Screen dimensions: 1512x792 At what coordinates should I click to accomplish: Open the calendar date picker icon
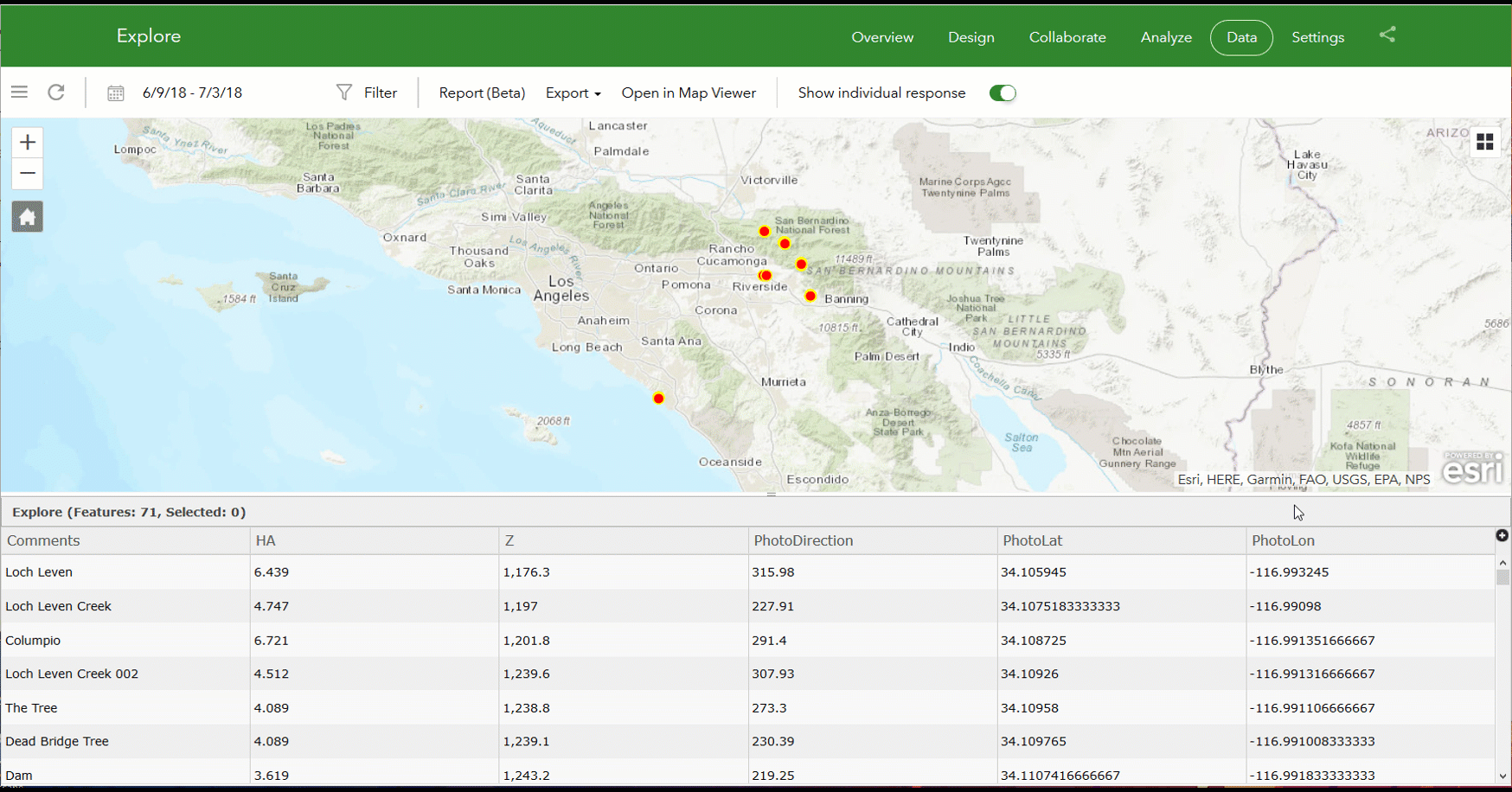[115, 93]
